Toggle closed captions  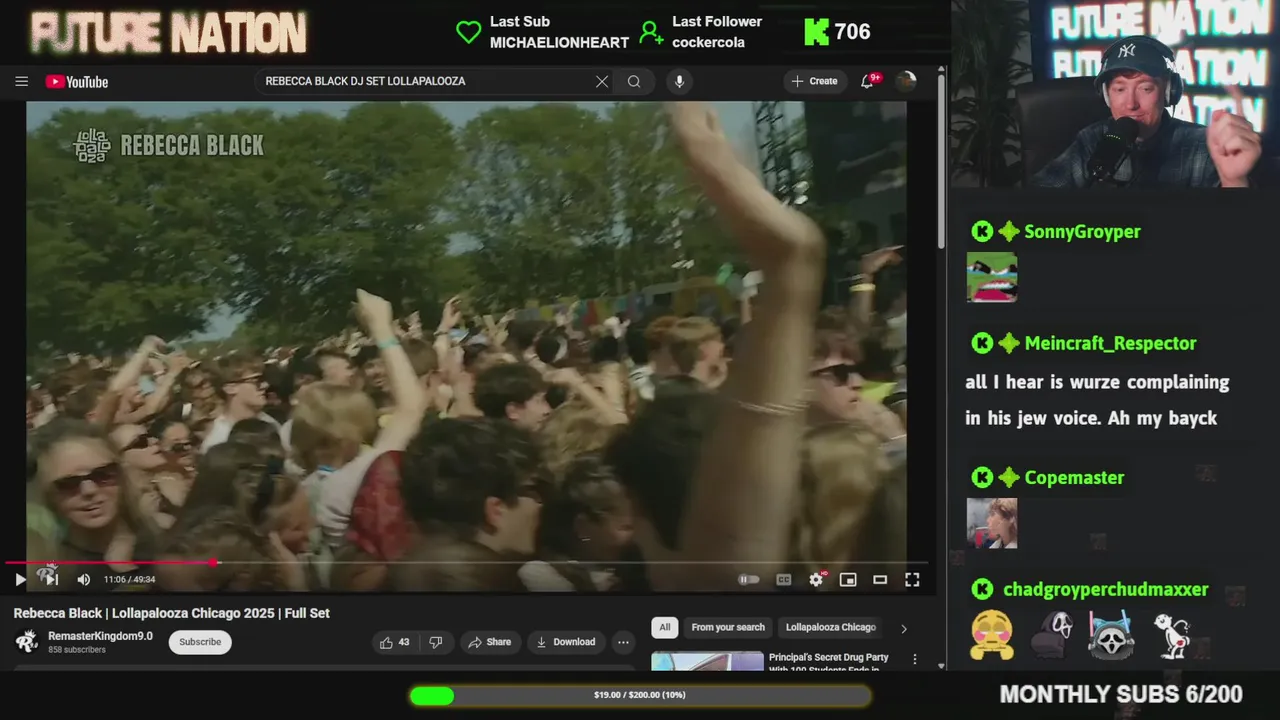coord(784,579)
